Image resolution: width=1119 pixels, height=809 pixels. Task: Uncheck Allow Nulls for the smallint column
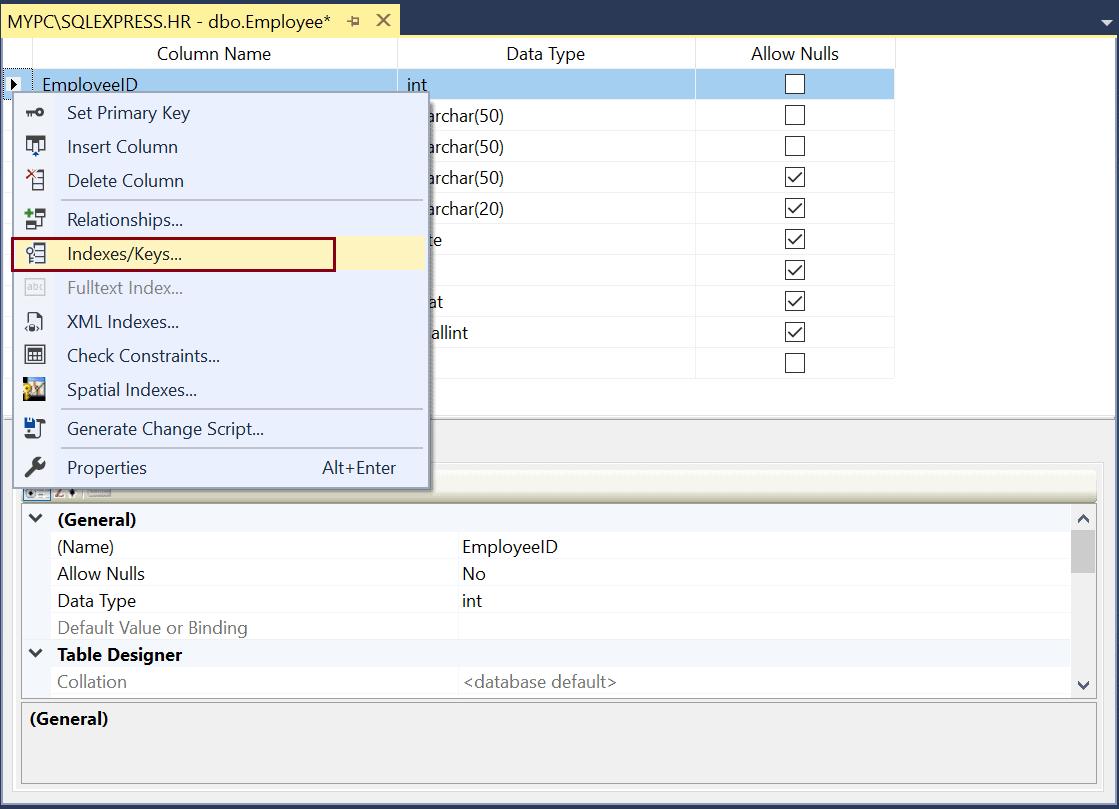(x=793, y=332)
